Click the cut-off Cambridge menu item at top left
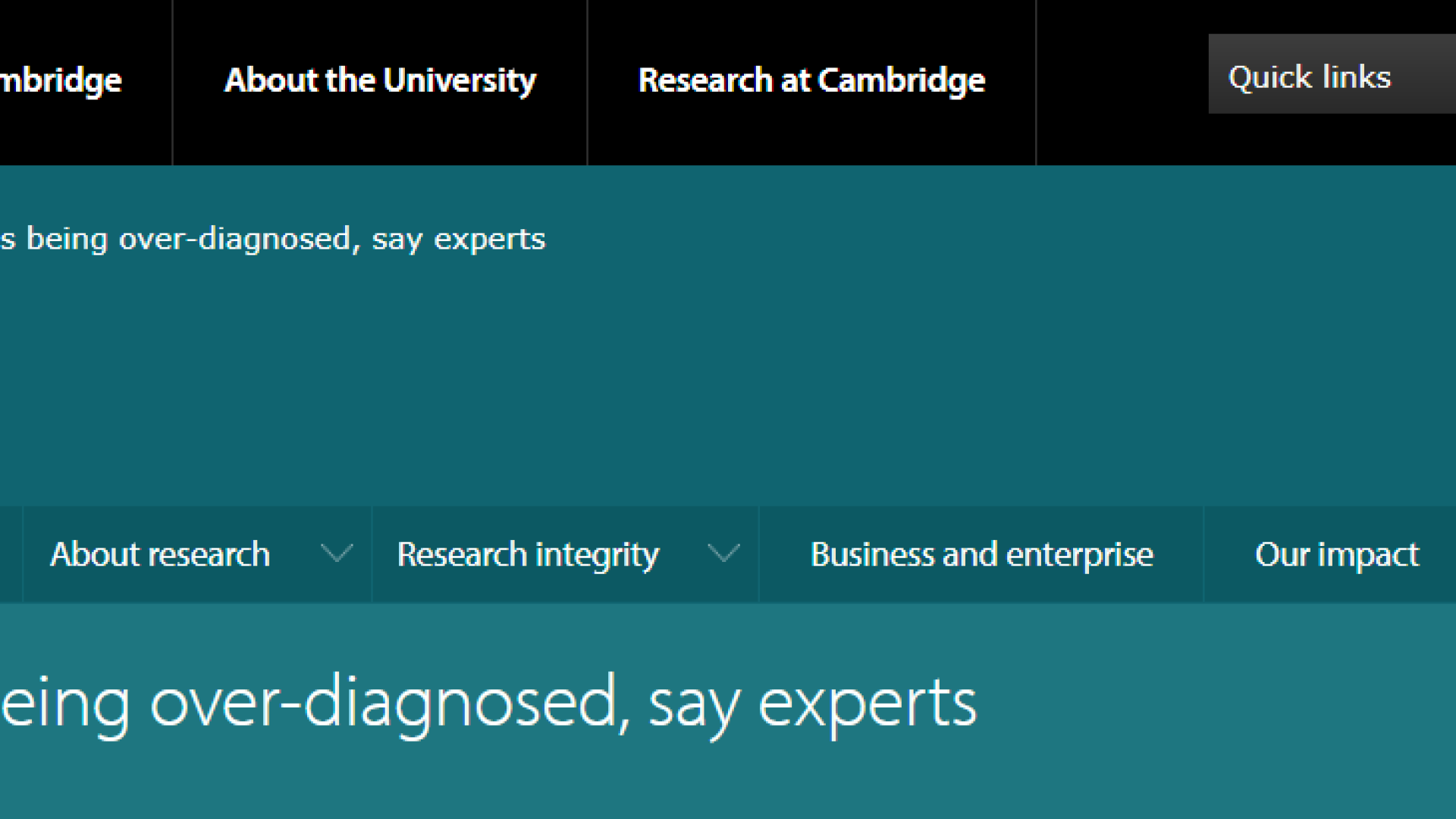 point(62,80)
